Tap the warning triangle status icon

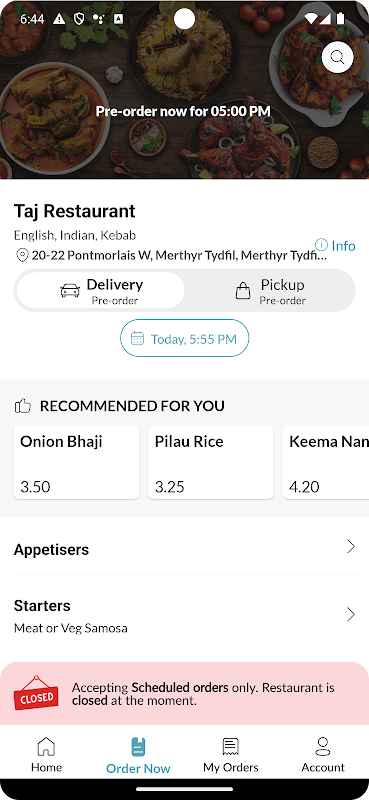point(59,19)
